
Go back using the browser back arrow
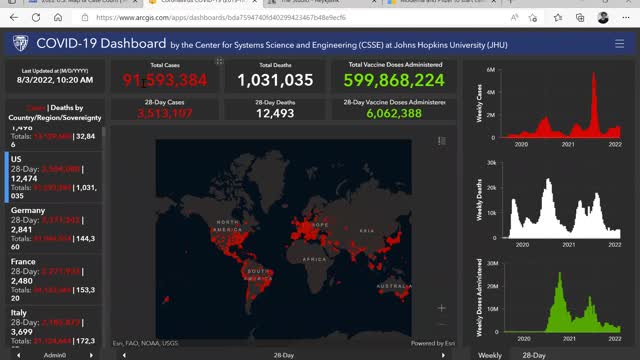point(14,18)
